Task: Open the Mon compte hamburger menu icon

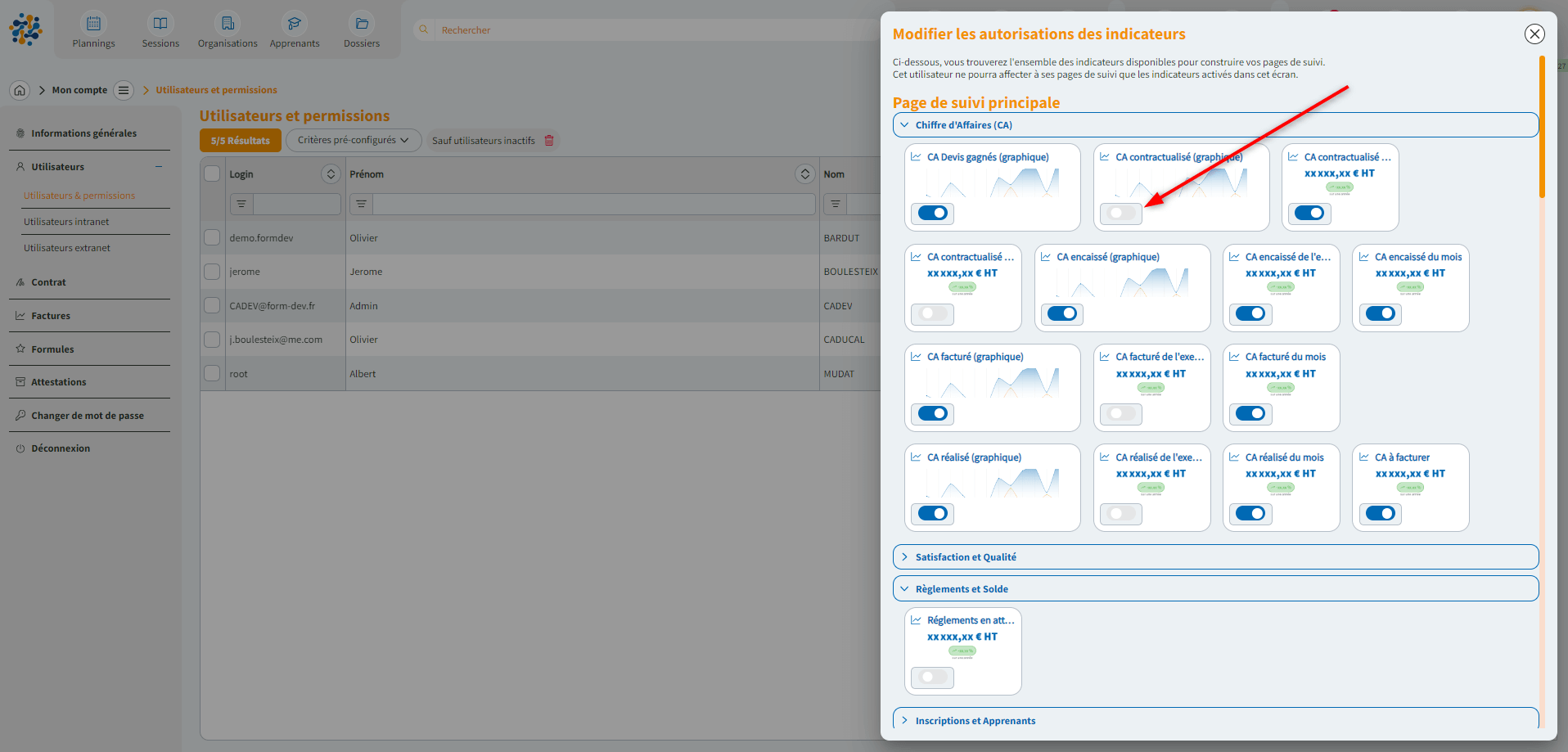Action: (124, 90)
